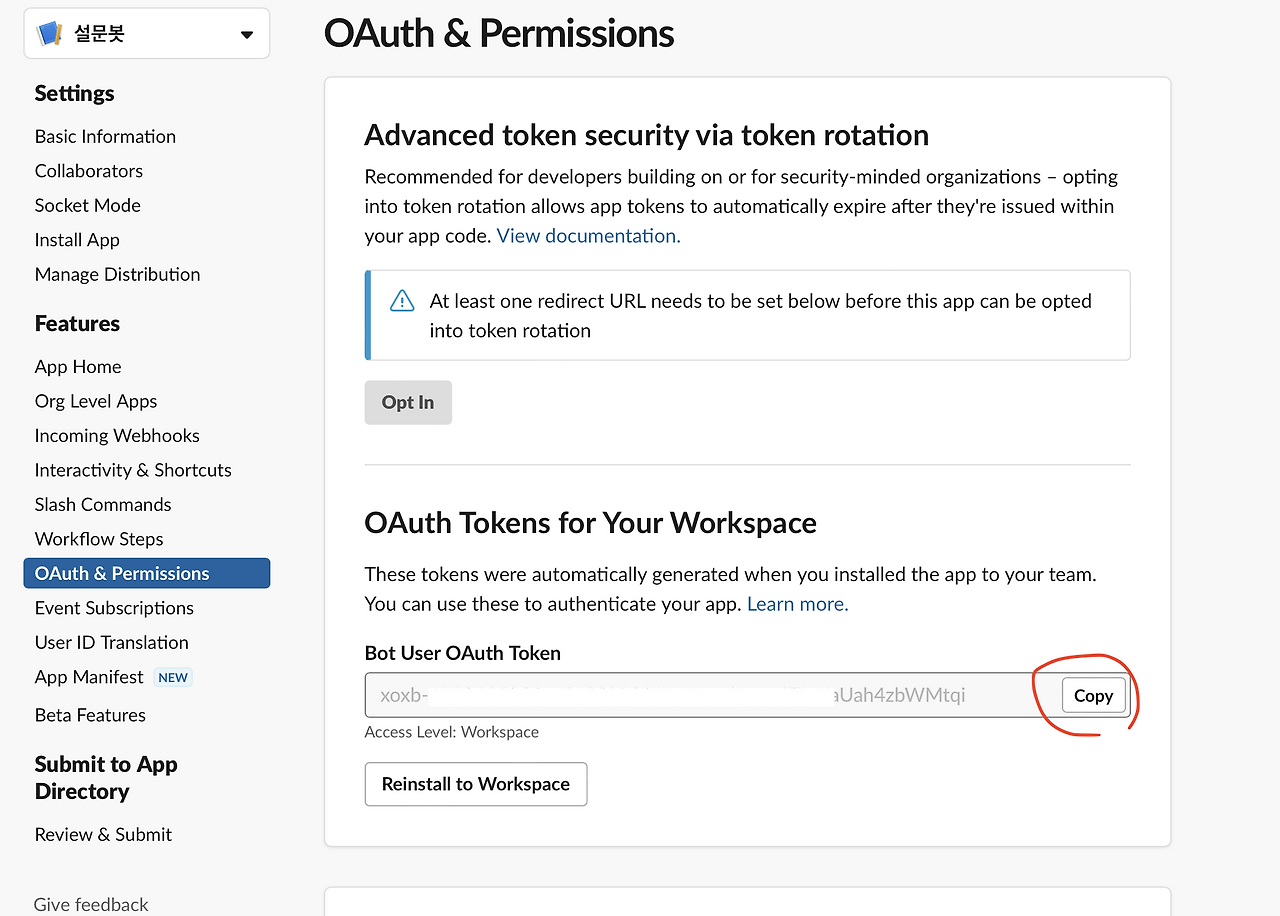Click Reinstall to Workspace button

(x=476, y=784)
